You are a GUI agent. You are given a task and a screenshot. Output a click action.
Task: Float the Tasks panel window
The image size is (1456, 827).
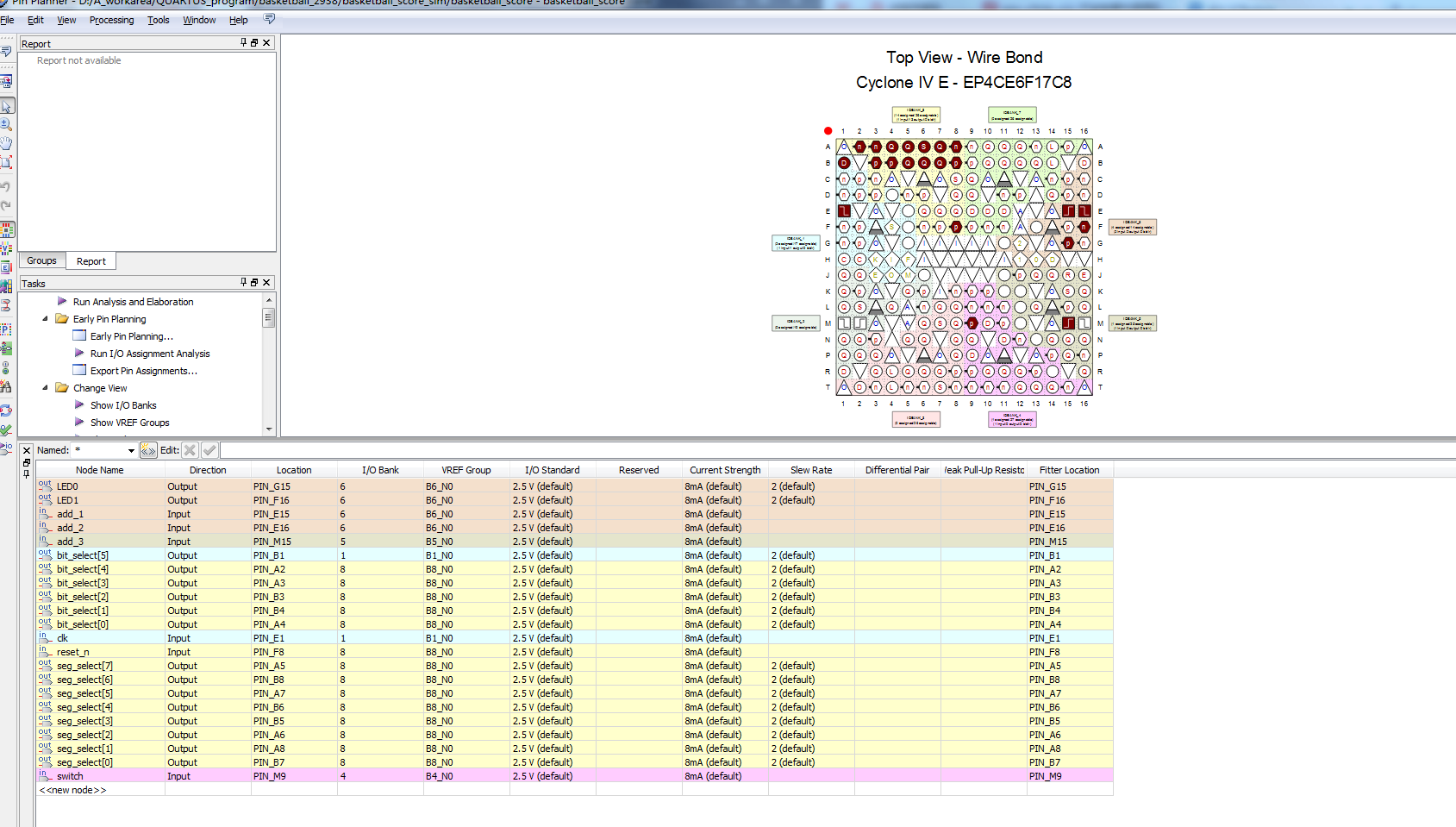254,282
